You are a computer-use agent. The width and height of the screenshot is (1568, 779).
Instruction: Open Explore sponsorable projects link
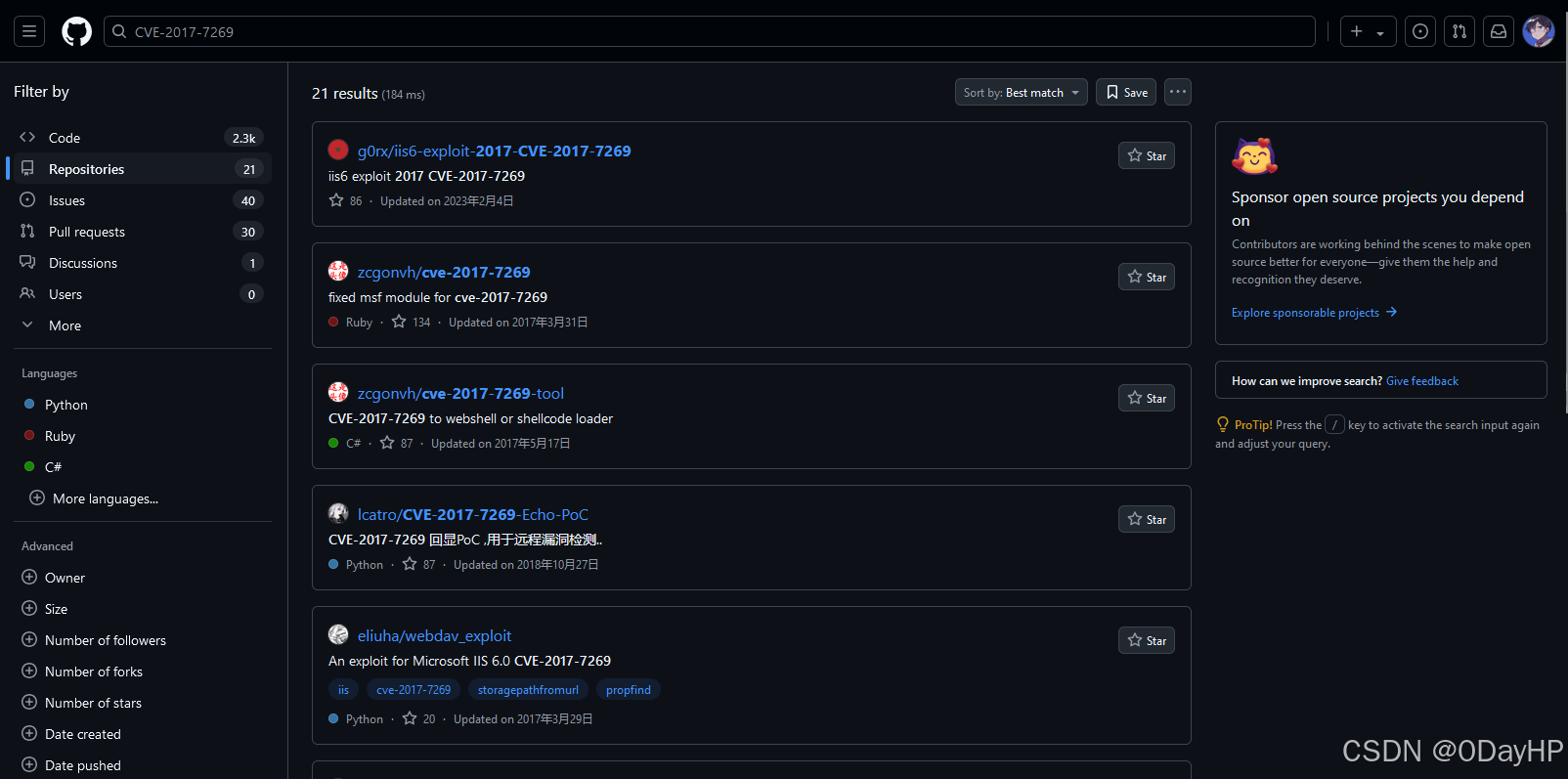pos(1315,313)
